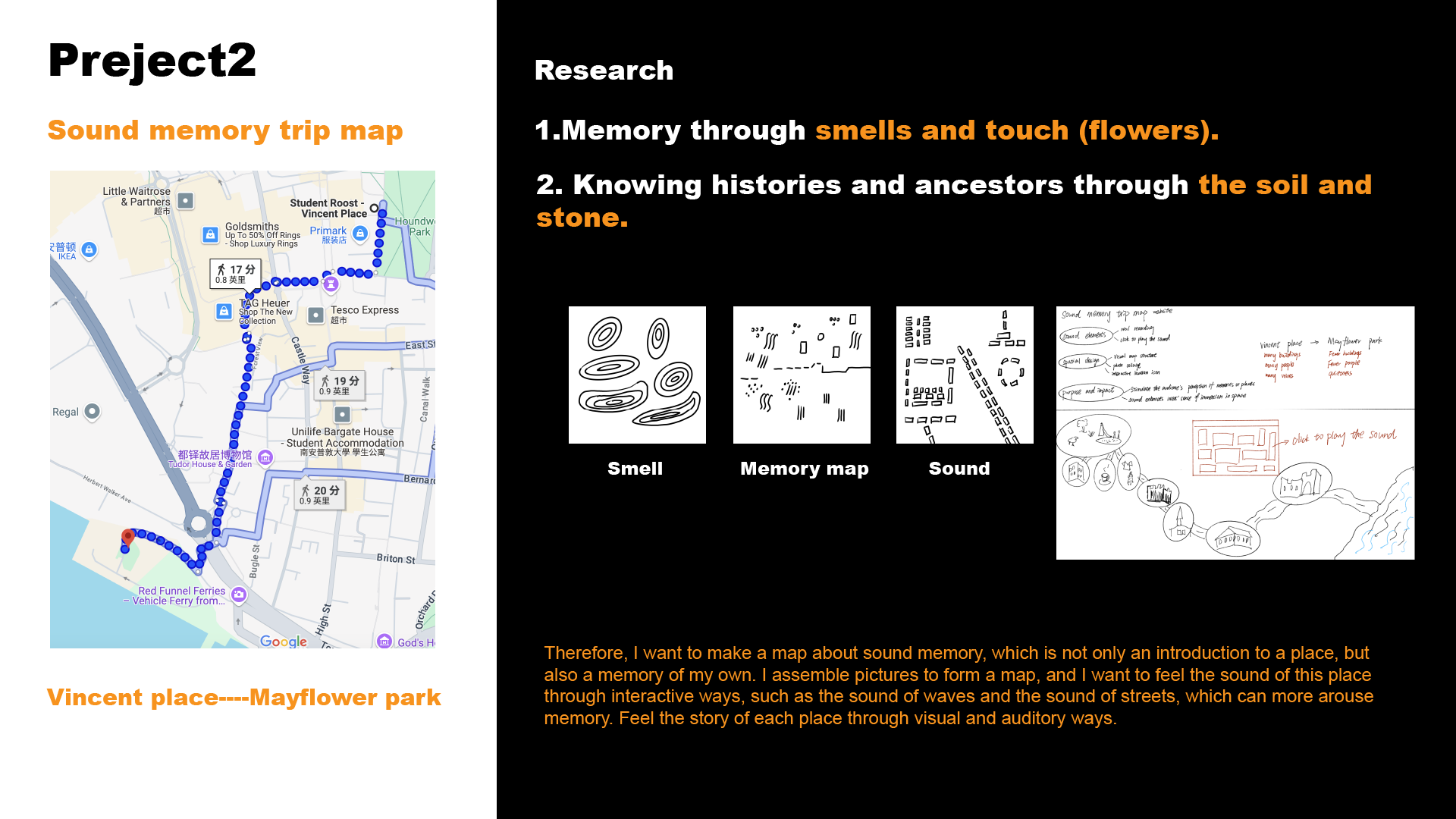Click the purple transit marker on the route
The image size is (1456, 819).
tap(331, 284)
